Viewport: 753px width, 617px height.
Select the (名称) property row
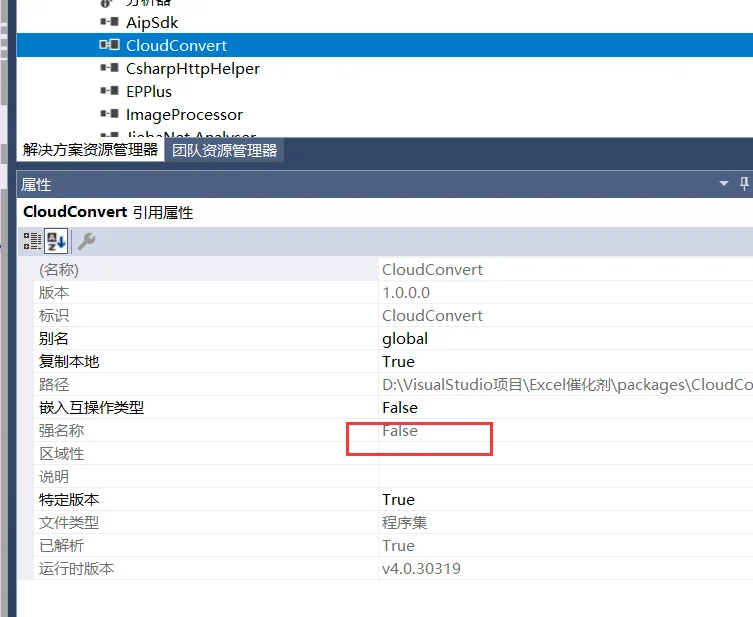pos(393,269)
